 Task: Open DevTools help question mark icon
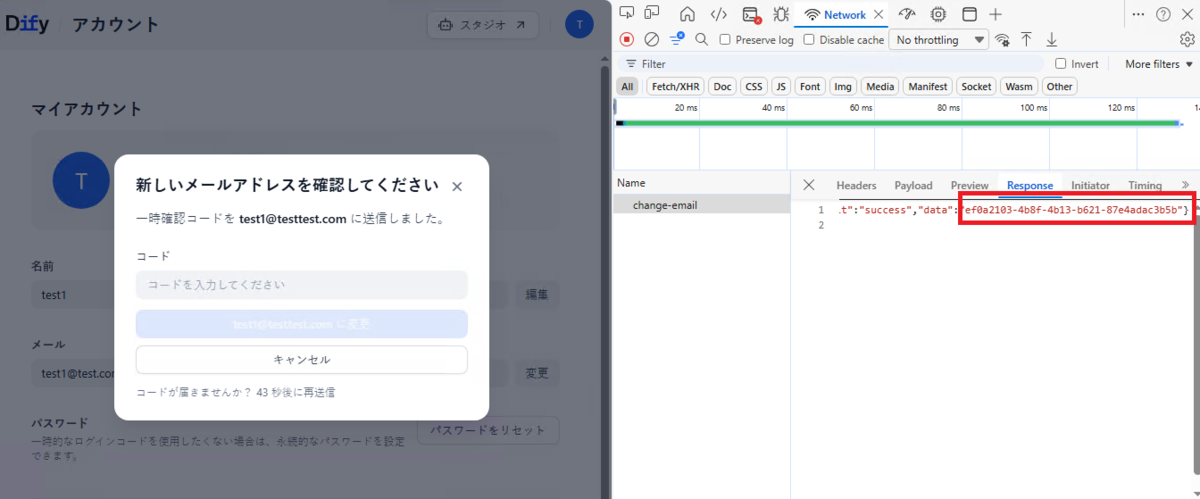(x=1163, y=14)
